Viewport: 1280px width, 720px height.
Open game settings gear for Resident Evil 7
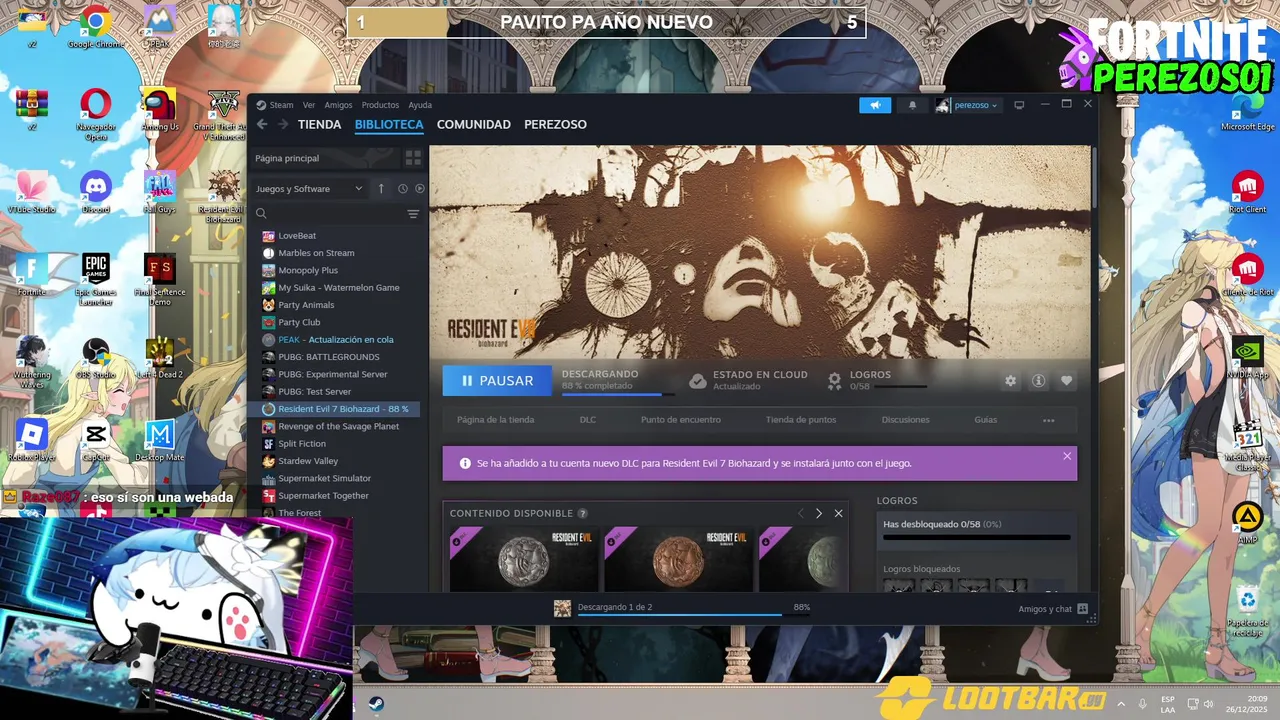[x=1011, y=381]
